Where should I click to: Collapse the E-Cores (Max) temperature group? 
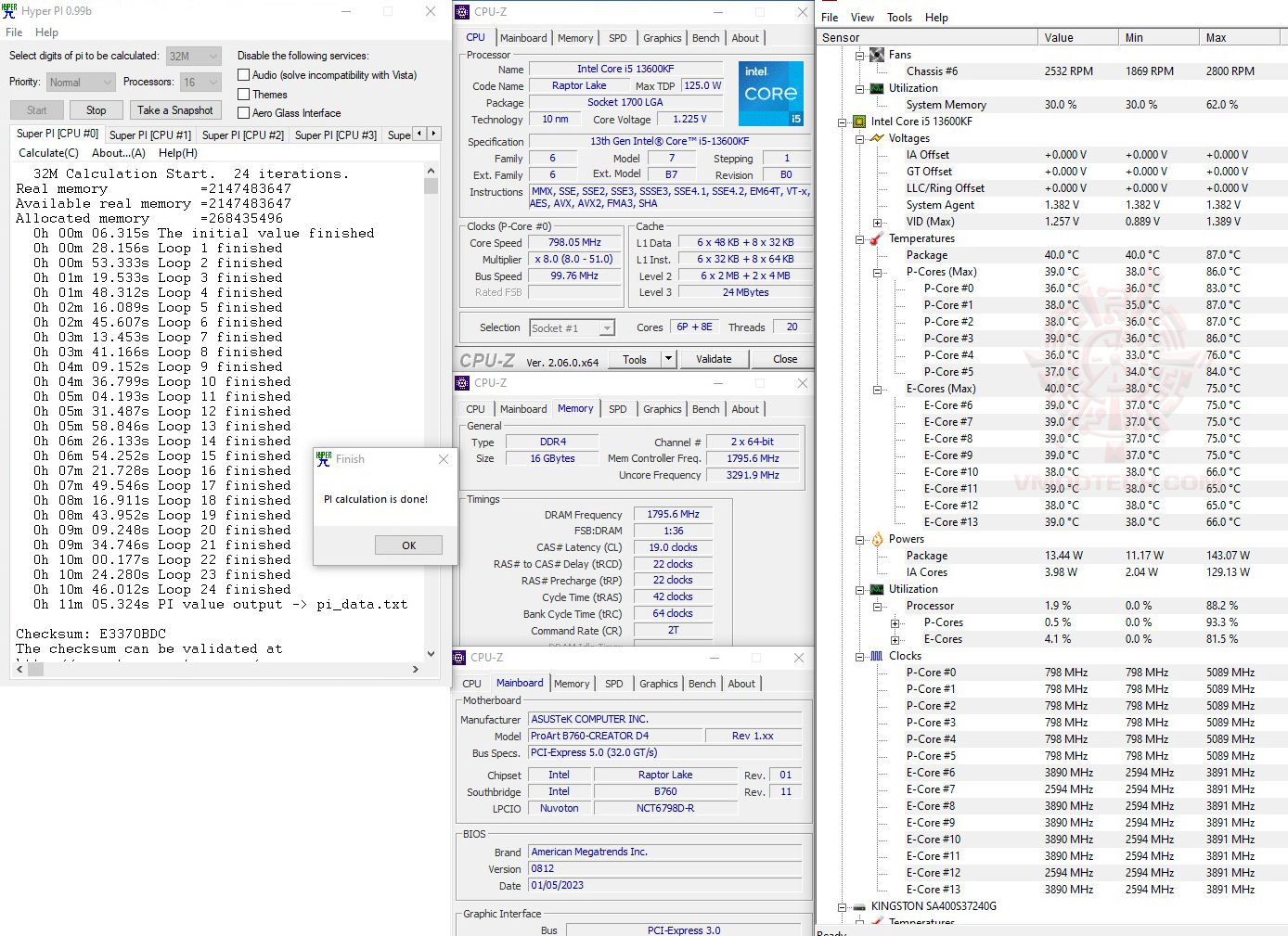point(877,390)
